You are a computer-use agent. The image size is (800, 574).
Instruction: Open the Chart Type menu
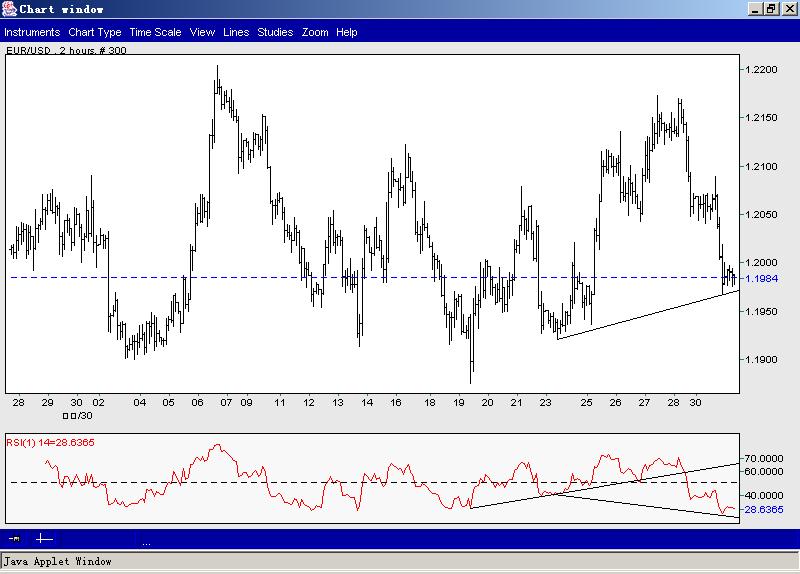[95, 32]
